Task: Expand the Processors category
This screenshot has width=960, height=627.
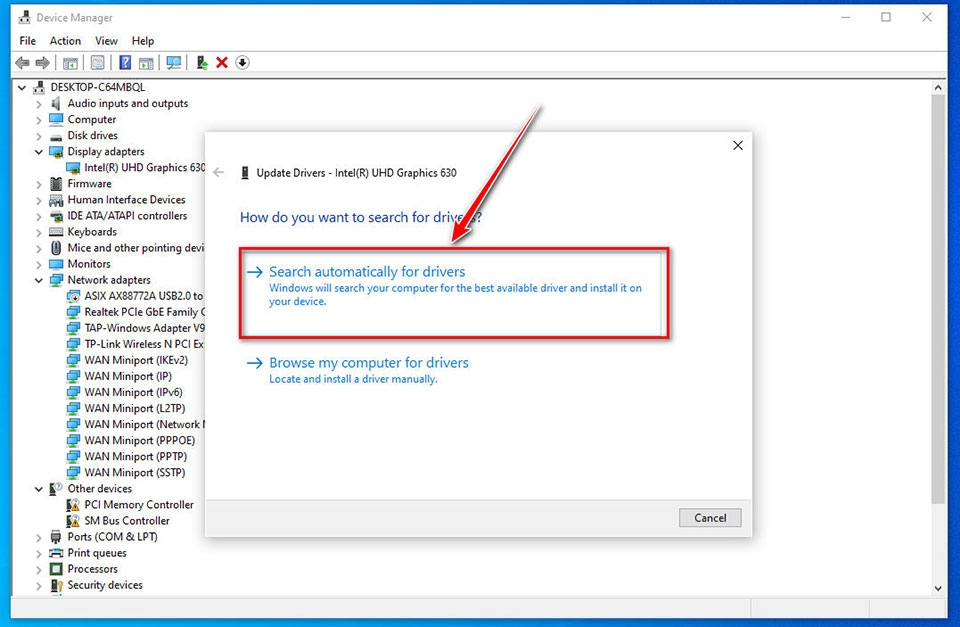Action: click(x=39, y=568)
